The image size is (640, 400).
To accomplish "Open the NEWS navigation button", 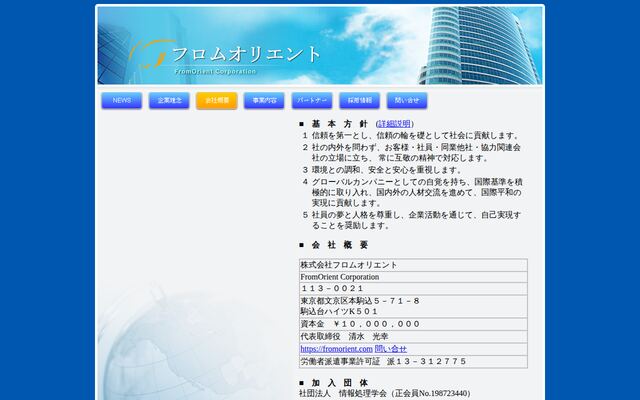I will click(x=122, y=100).
